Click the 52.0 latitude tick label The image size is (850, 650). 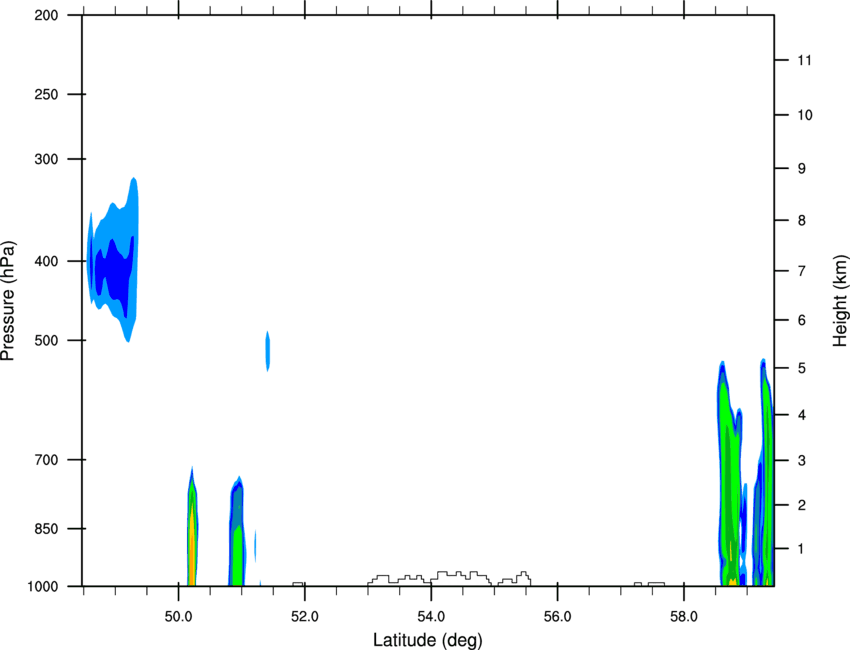click(x=305, y=617)
